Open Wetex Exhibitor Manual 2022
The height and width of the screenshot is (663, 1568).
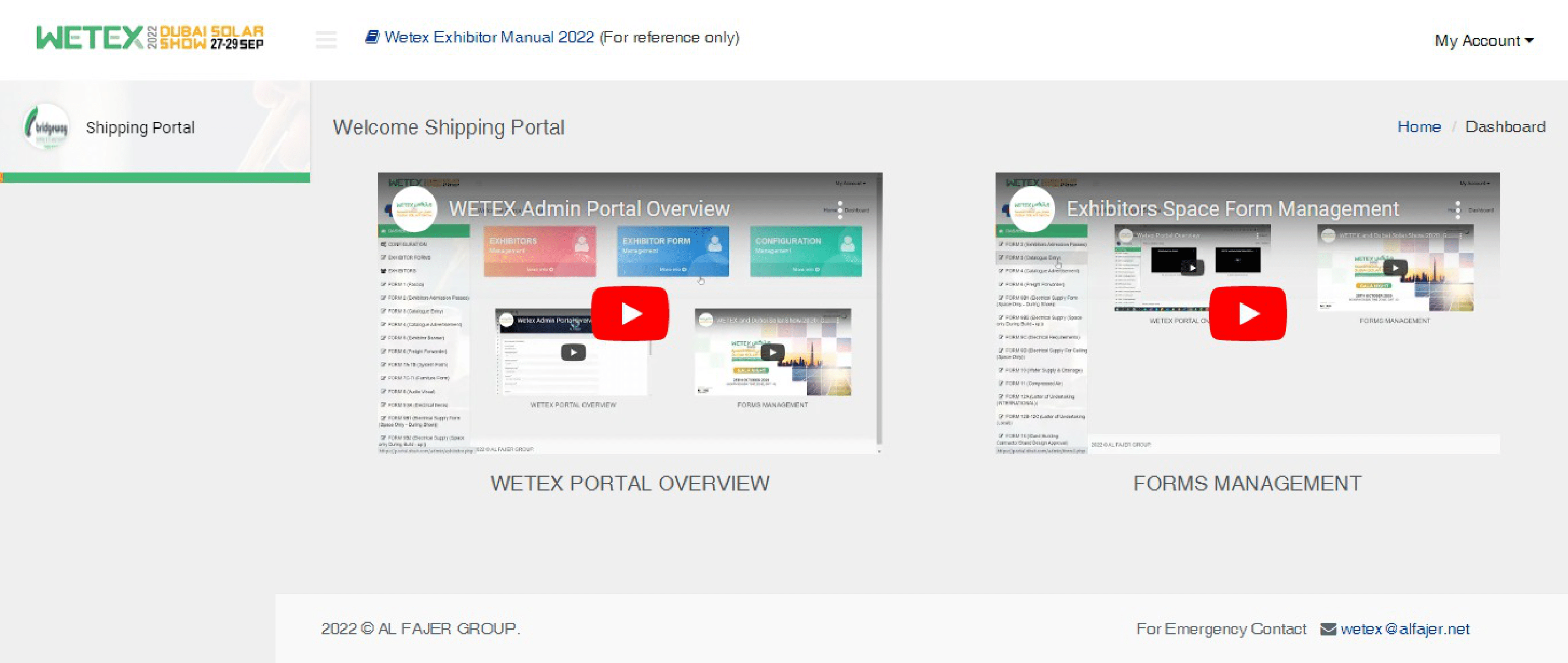point(487,36)
